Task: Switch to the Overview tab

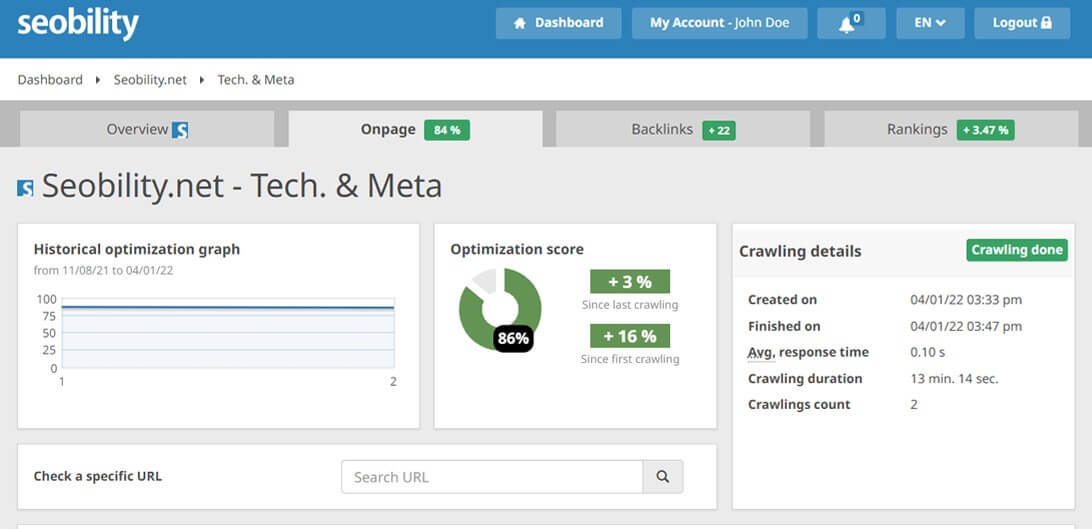Action: click(x=147, y=129)
